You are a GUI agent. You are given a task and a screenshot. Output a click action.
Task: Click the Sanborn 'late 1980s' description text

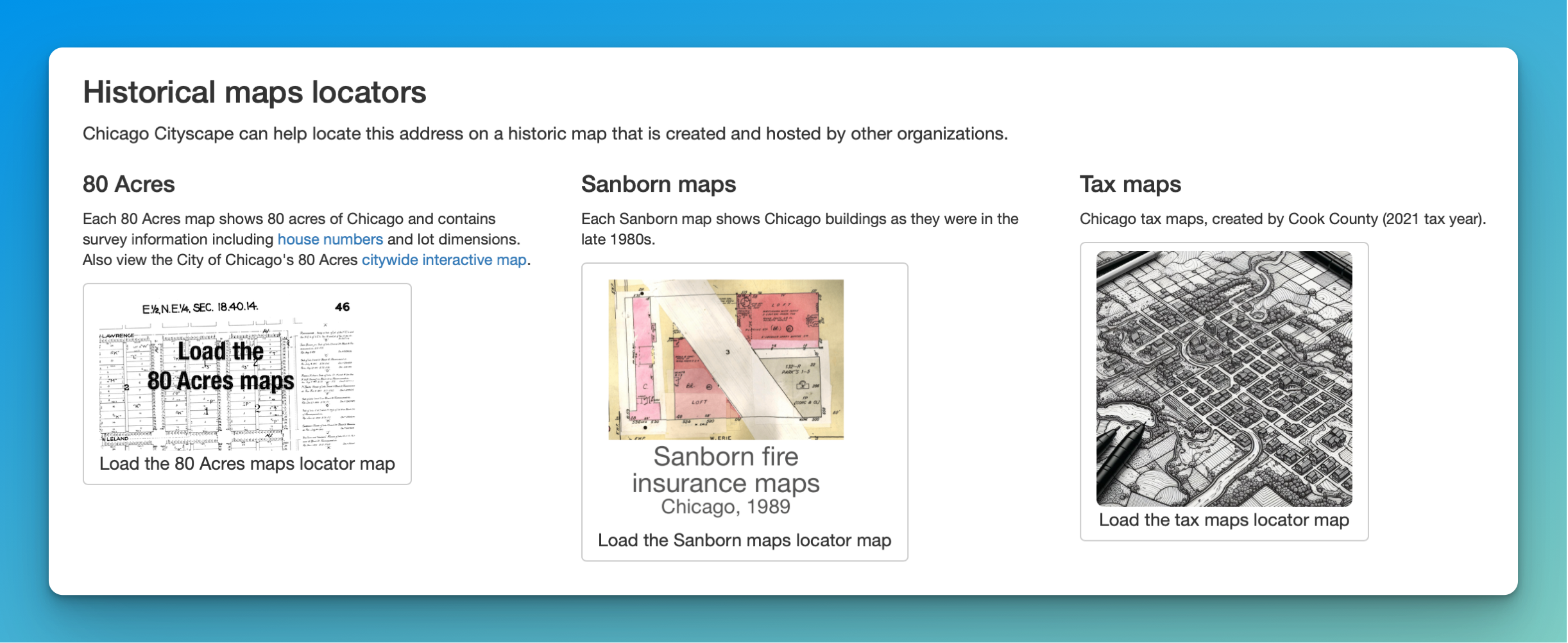click(799, 228)
